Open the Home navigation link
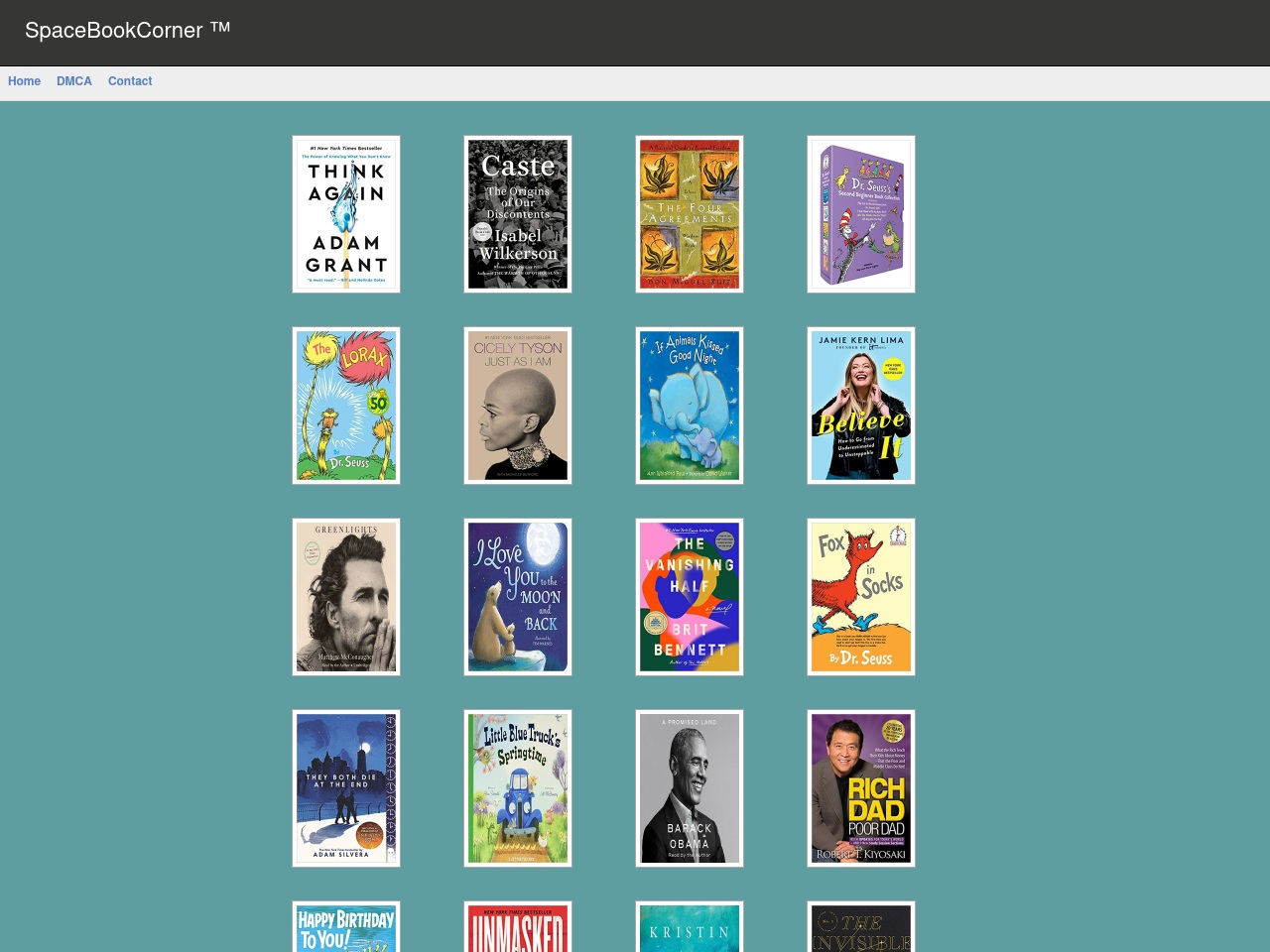 (x=24, y=81)
